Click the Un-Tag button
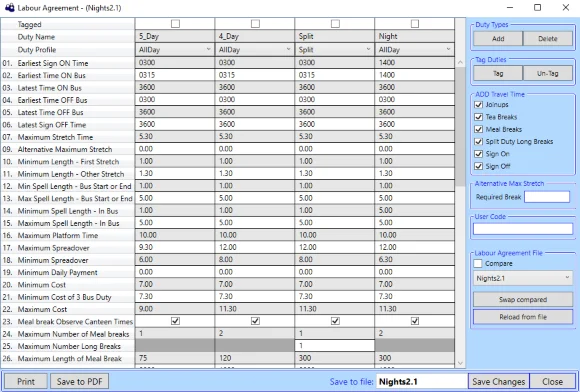 [548, 73]
